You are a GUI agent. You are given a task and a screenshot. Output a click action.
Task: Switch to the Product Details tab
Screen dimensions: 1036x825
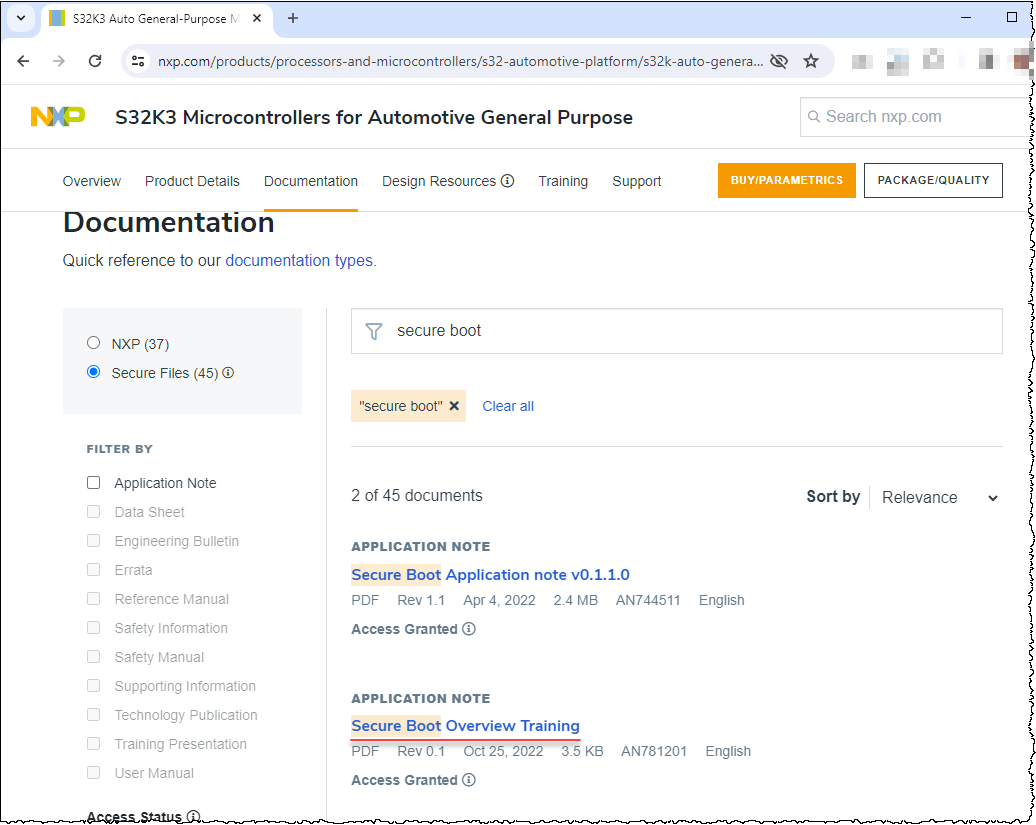click(192, 181)
